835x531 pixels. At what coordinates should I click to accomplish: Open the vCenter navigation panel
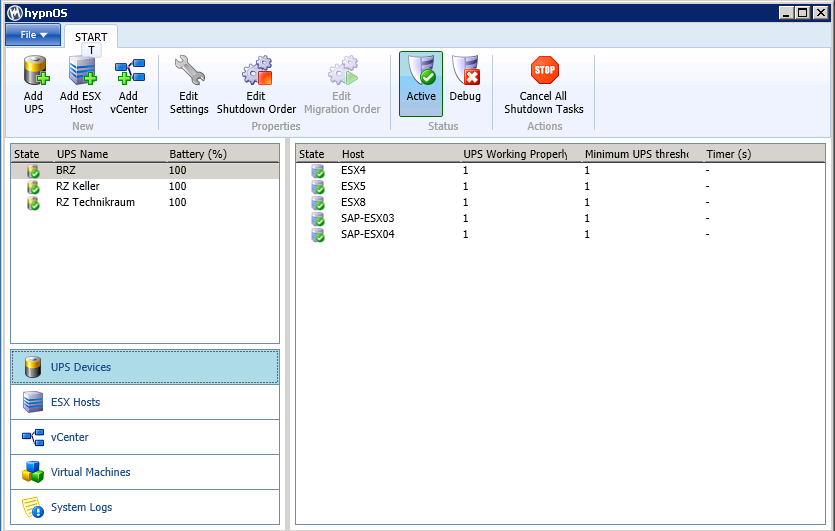(145, 437)
